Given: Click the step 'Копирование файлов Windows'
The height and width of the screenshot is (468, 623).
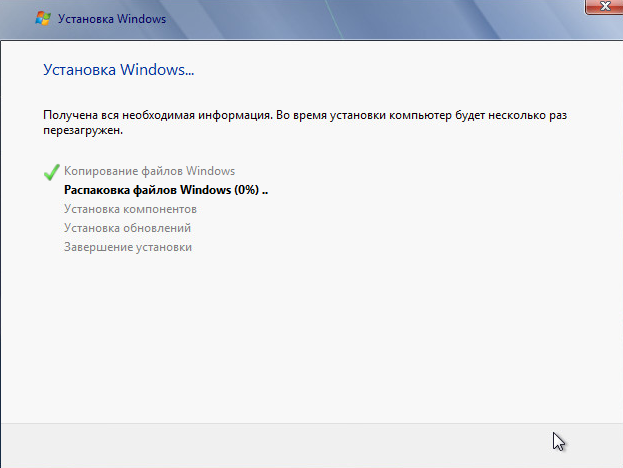Looking at the screenshot, I should 149,171.
